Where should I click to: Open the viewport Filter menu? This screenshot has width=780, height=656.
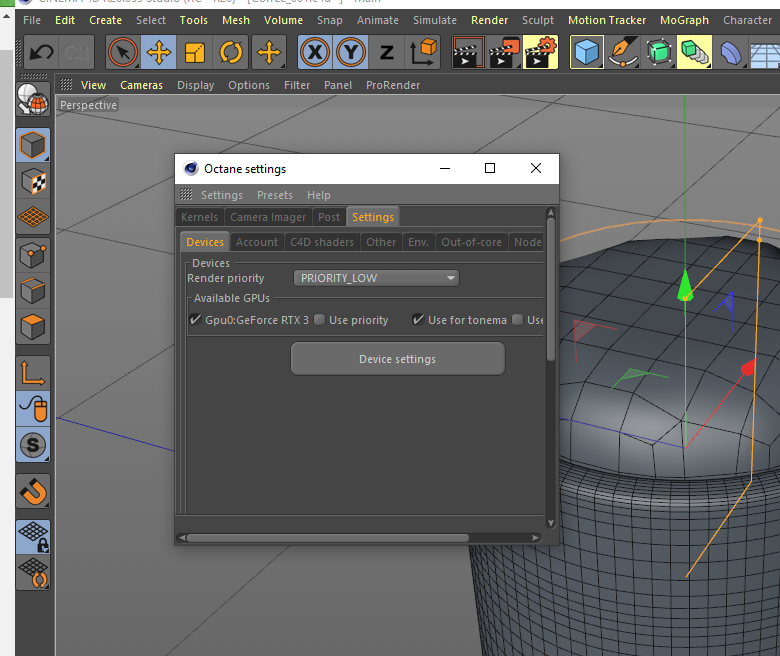coord(297,85)
